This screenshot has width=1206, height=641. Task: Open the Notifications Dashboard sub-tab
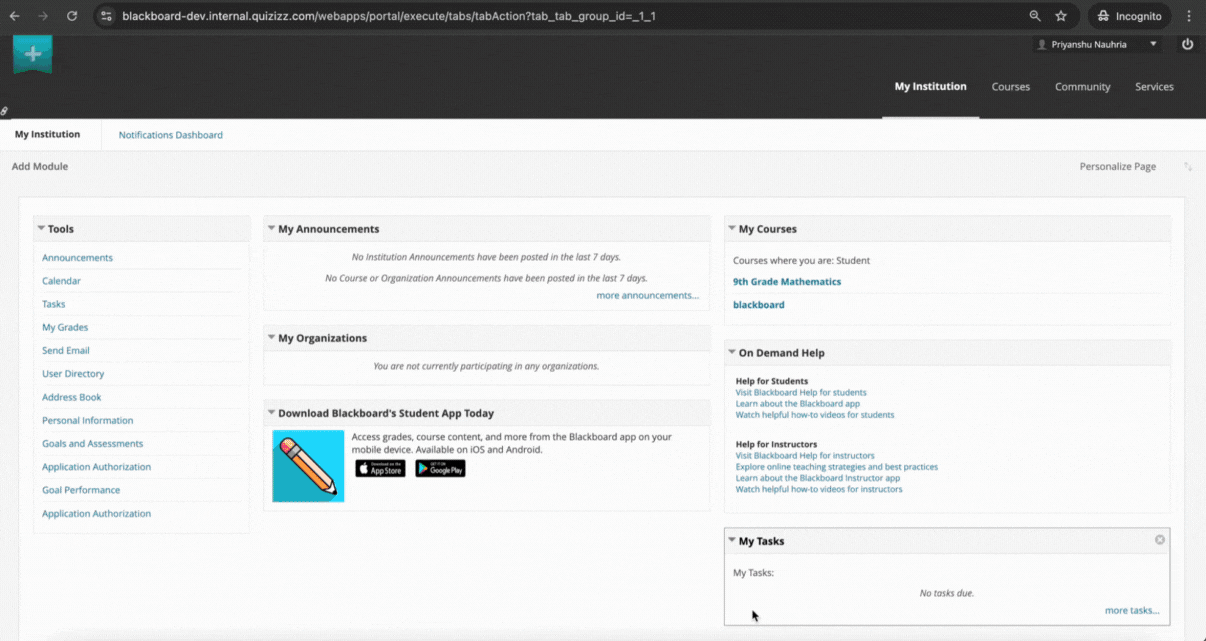[x=171, y=135]
